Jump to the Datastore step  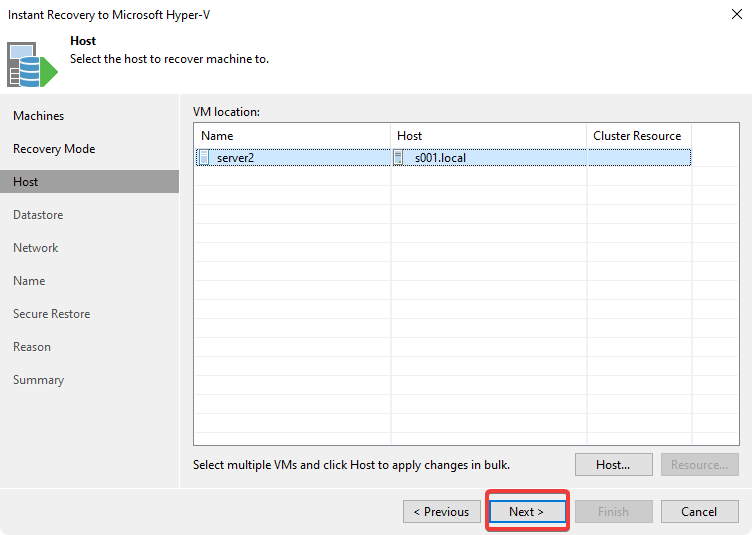(38, 215)
